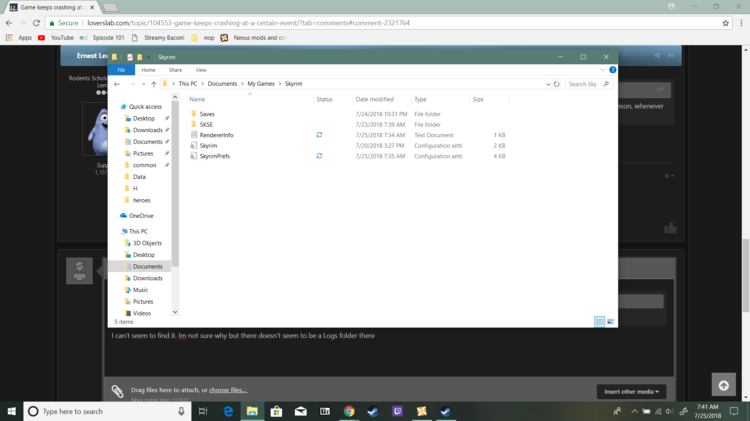Open address bar history dropdown
750x421 pixels.
pos(548,84)
